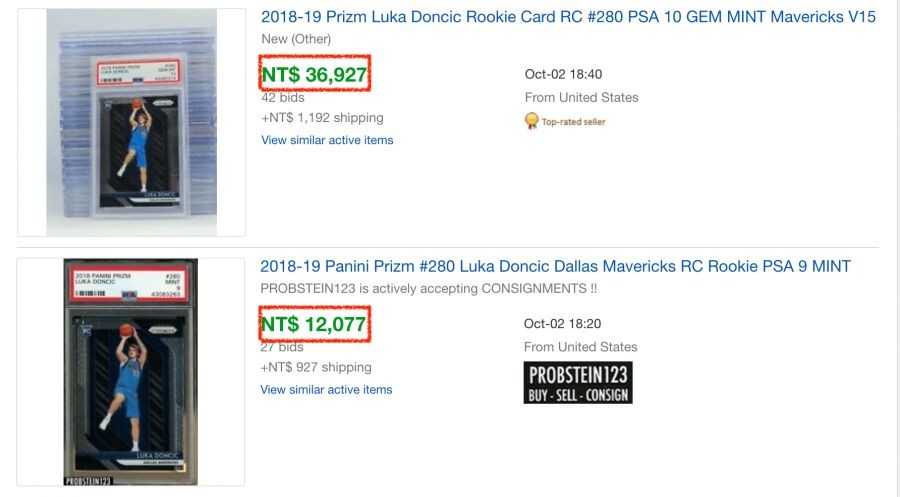Select the NT$ 36,927 sold price
Viewport: 900px width, 497px height.
(x=314, y=74)
